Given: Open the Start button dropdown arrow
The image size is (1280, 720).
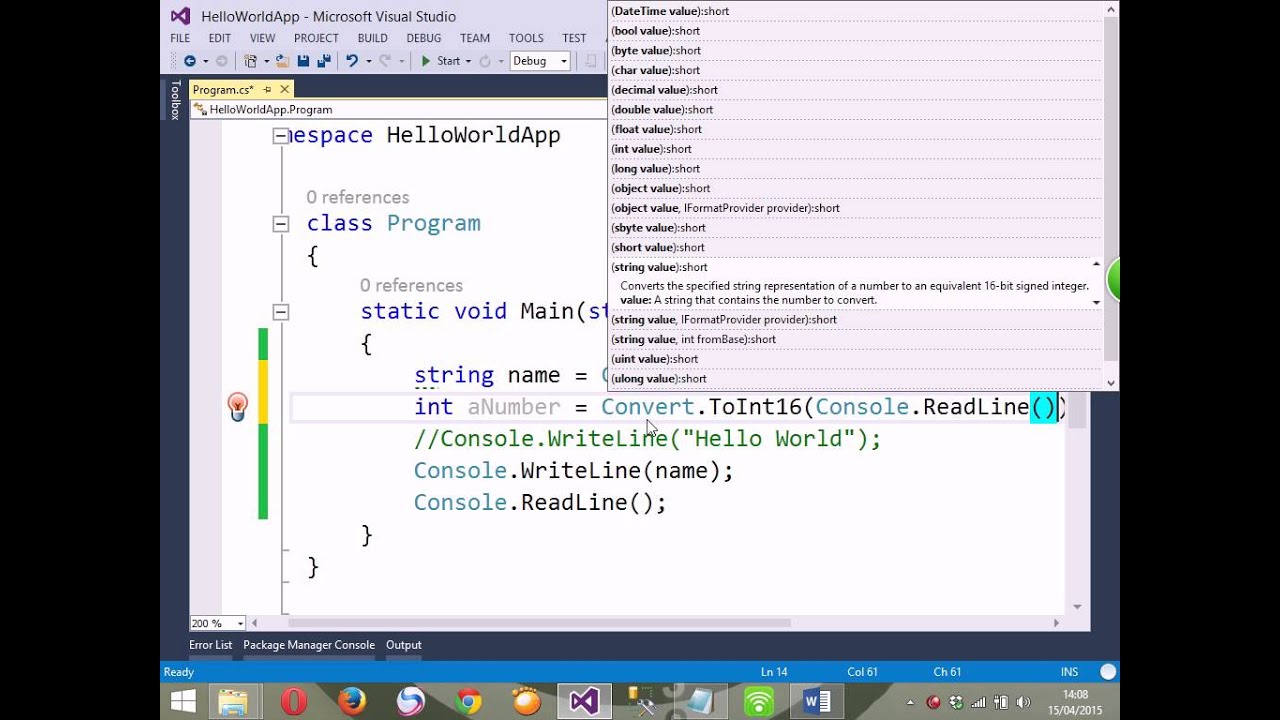Looking at the screenshot, I should tap(469, 61).
